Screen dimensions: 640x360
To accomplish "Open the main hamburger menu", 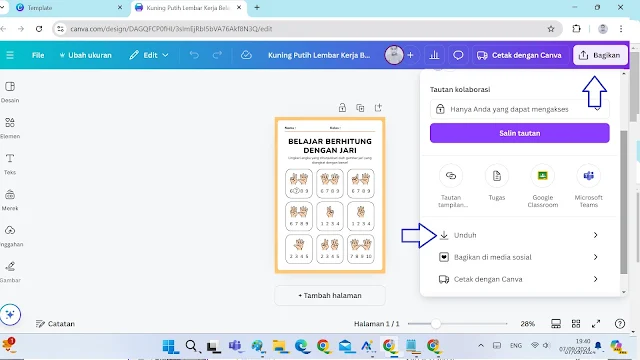I will click(x=10, y=55).
